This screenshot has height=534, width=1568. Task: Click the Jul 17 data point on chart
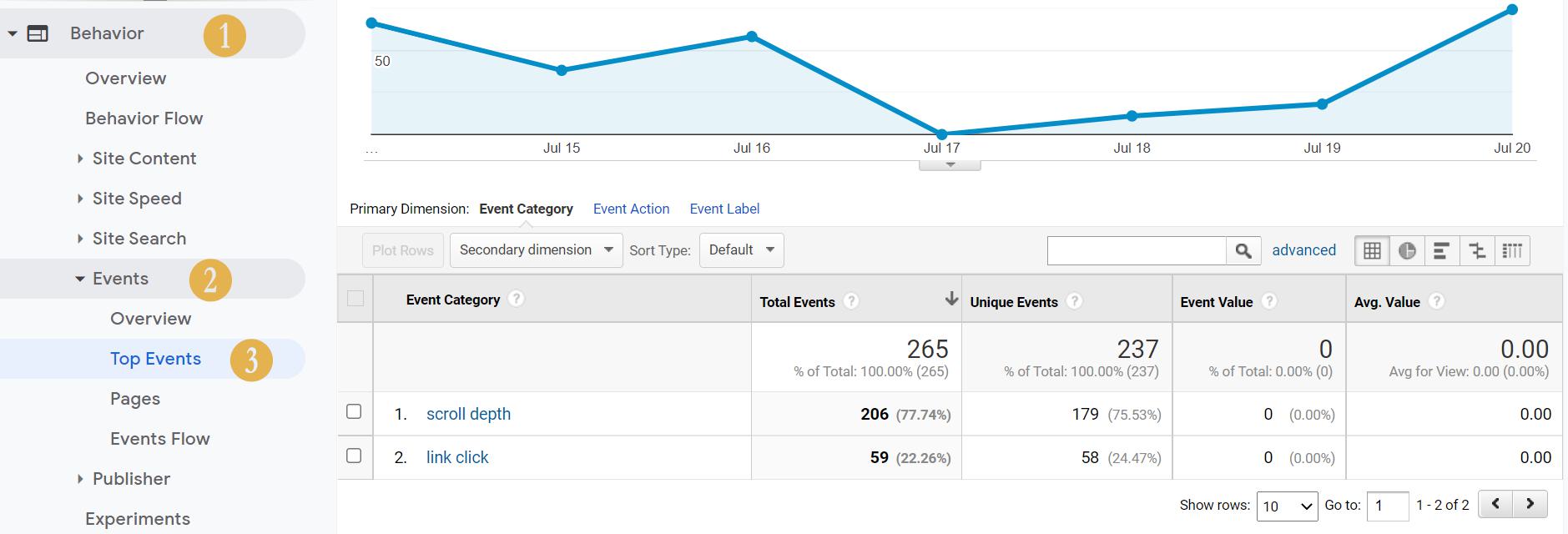[941, 133]
